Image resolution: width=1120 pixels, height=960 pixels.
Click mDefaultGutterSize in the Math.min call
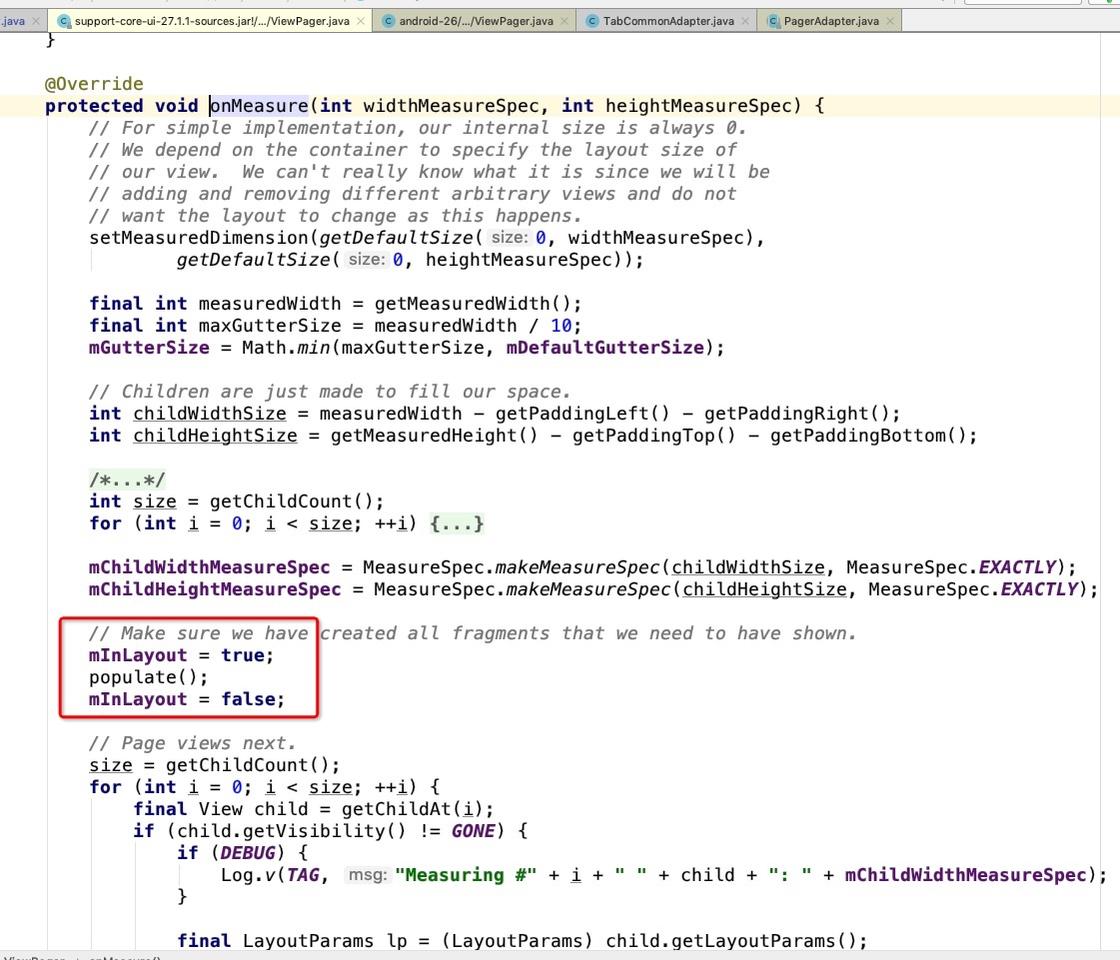click(606, 348)
